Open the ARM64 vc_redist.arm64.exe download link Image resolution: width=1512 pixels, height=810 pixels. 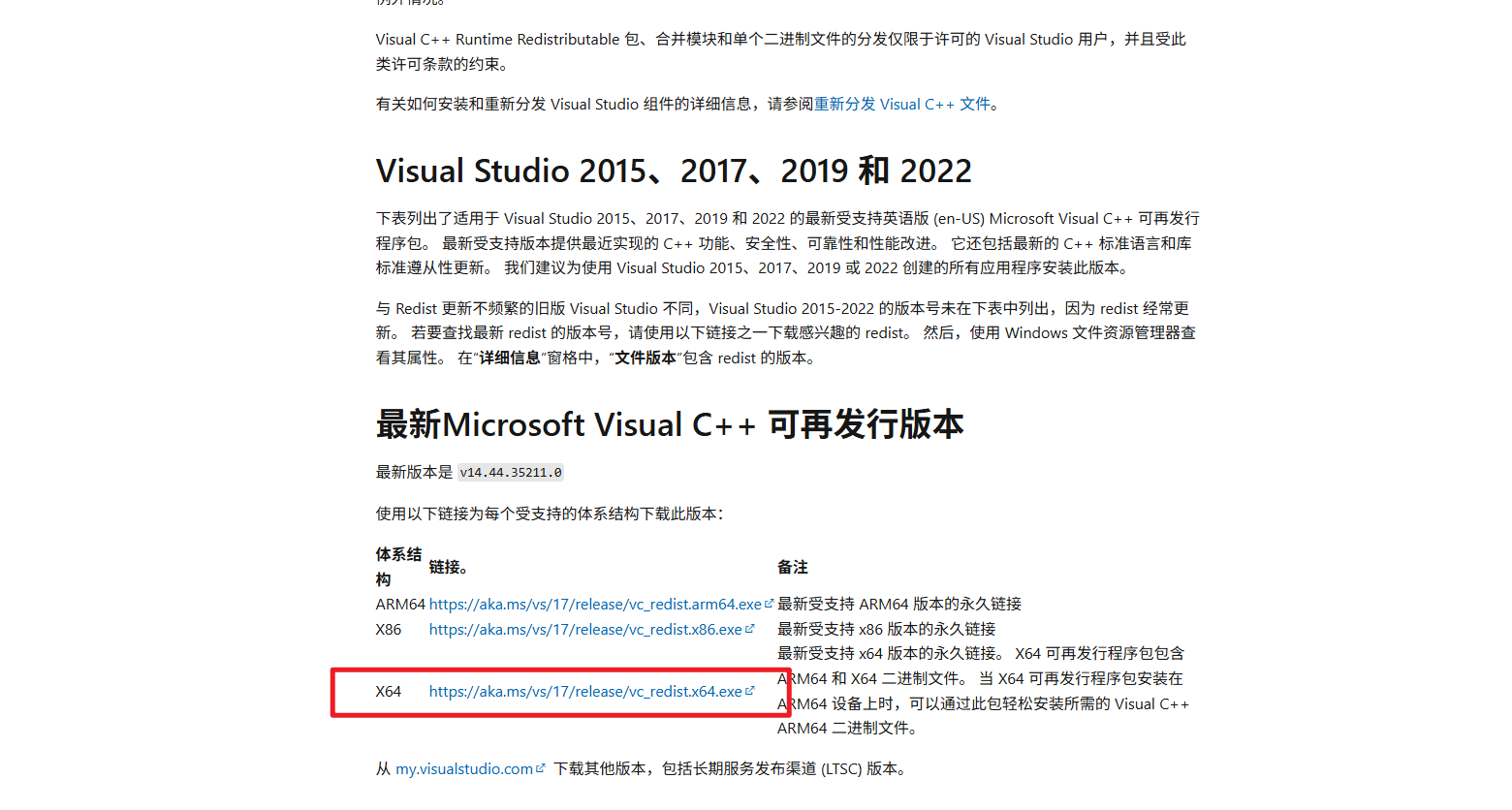[595, 604]
